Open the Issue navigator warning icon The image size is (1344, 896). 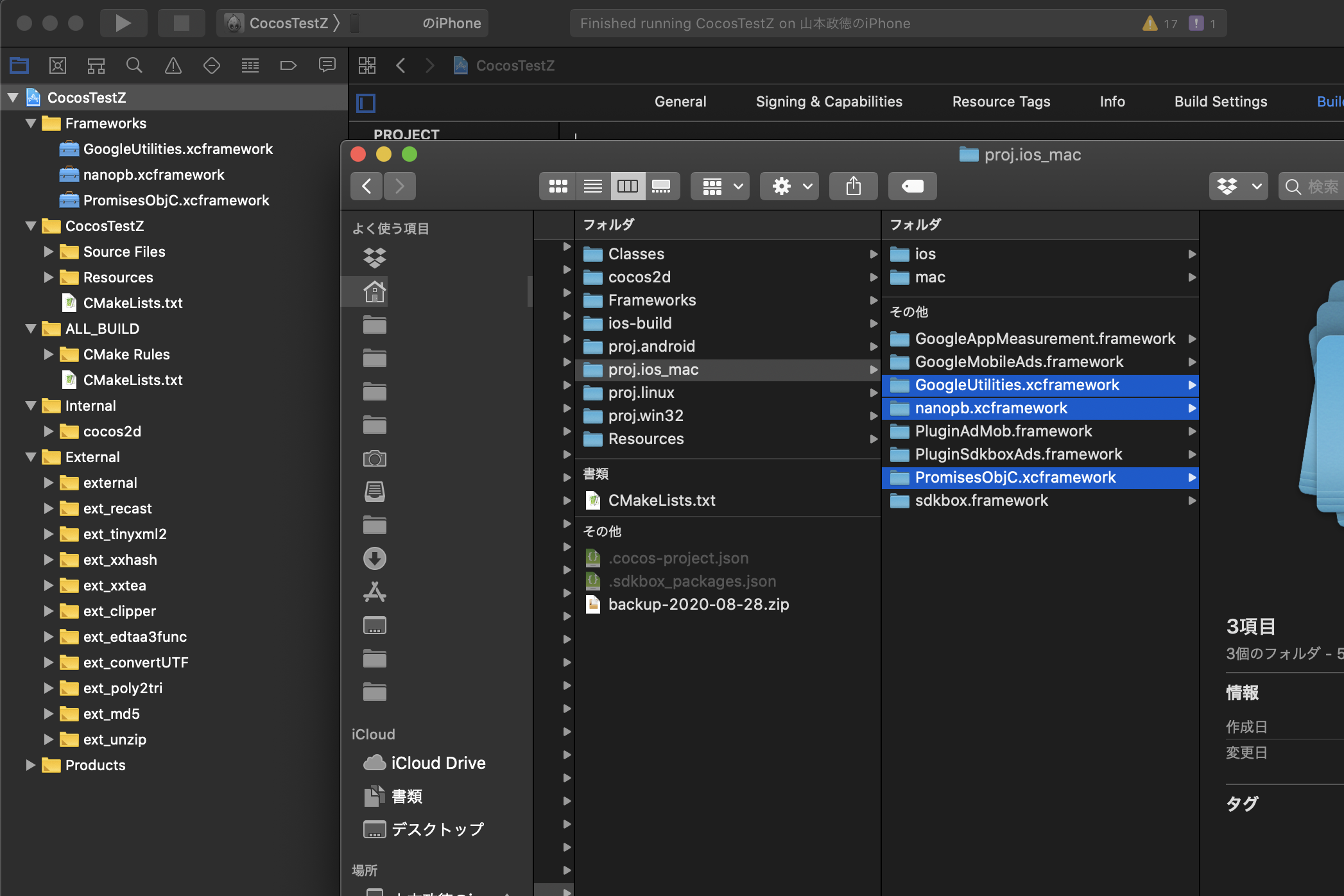[173, 65]
